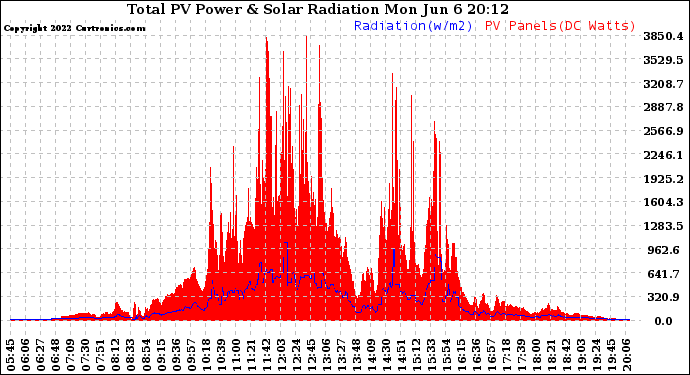The image size is (690, 375).
Task: Click the x-axis time label 16:36
Action: tap(476, 355)
